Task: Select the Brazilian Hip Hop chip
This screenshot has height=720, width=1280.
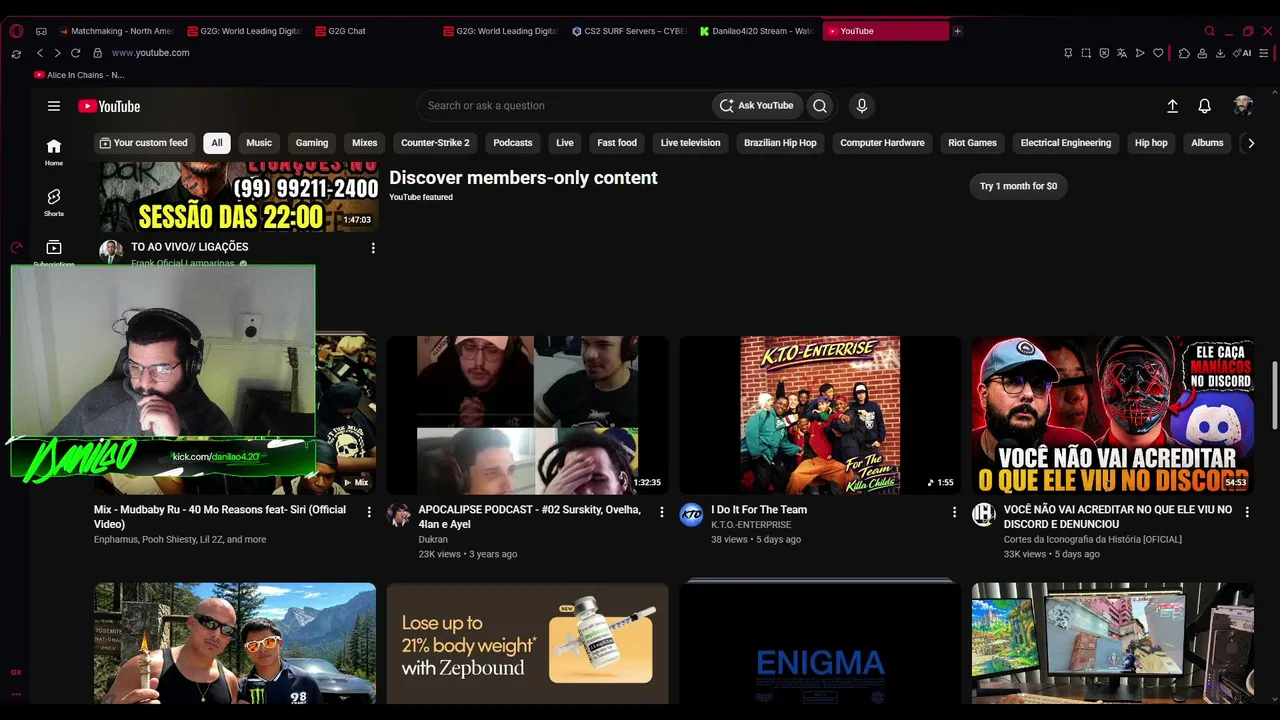Action: click(780, 143)
